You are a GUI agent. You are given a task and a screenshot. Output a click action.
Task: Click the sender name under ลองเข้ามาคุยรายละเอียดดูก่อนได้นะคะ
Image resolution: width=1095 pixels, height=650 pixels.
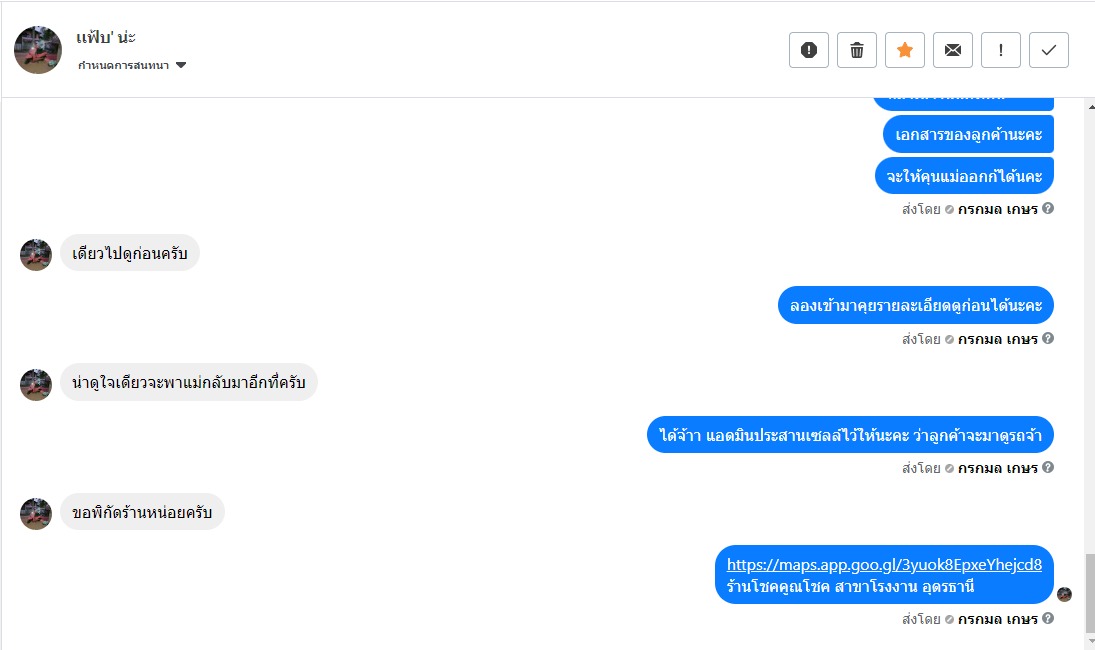997,339
